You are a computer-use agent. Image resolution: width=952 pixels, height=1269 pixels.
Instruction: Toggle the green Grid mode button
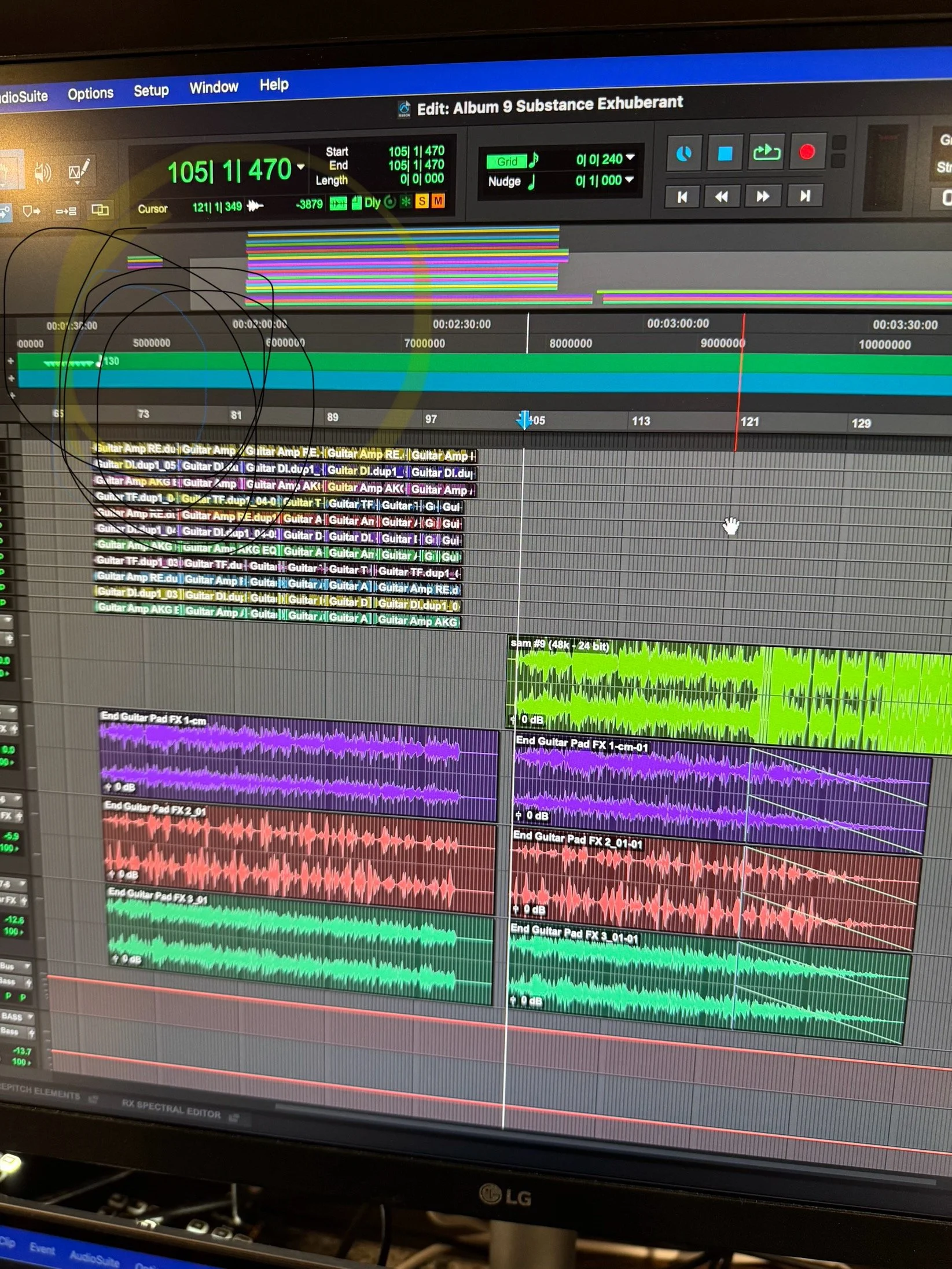tap(506, 161)
